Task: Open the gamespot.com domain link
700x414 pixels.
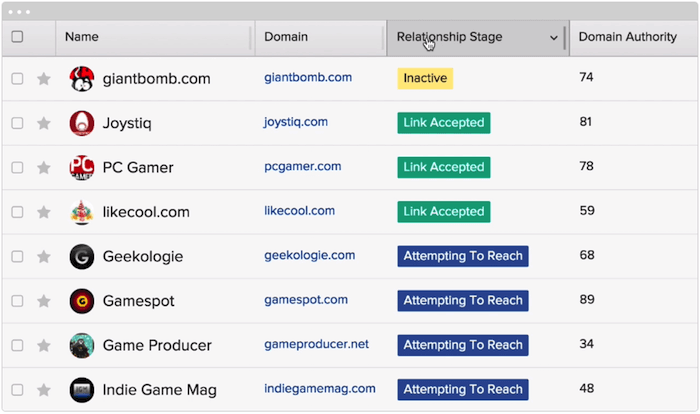Action: [306, 300]
